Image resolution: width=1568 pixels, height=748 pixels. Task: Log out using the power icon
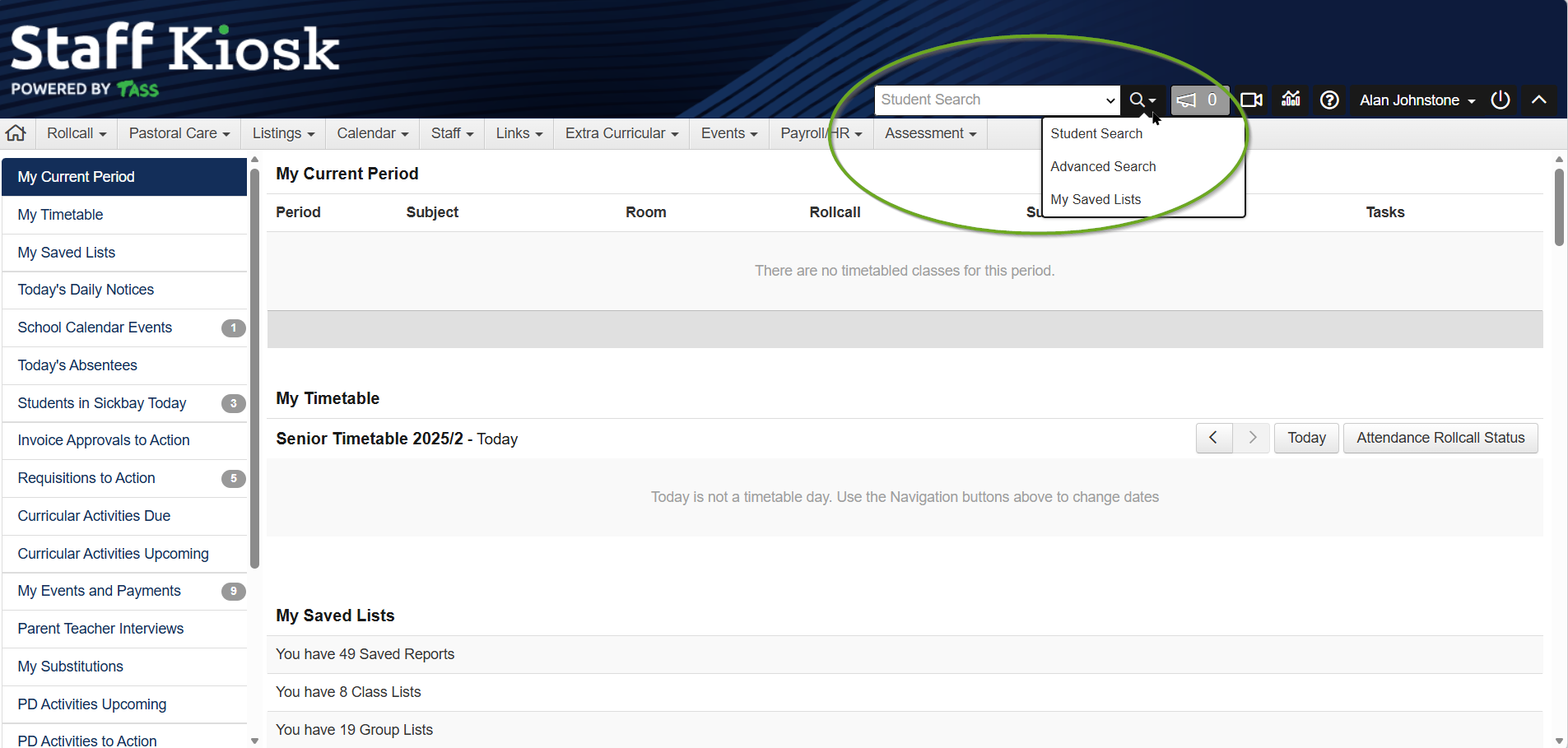[1501, 100]
